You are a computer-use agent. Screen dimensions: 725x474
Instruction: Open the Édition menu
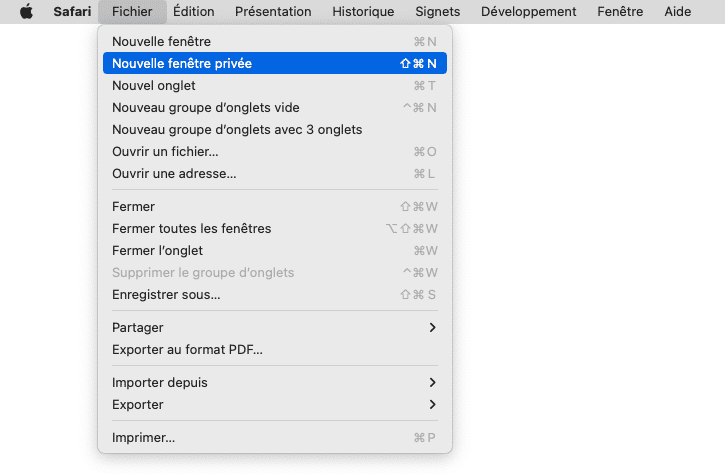[x=194, y=12]
